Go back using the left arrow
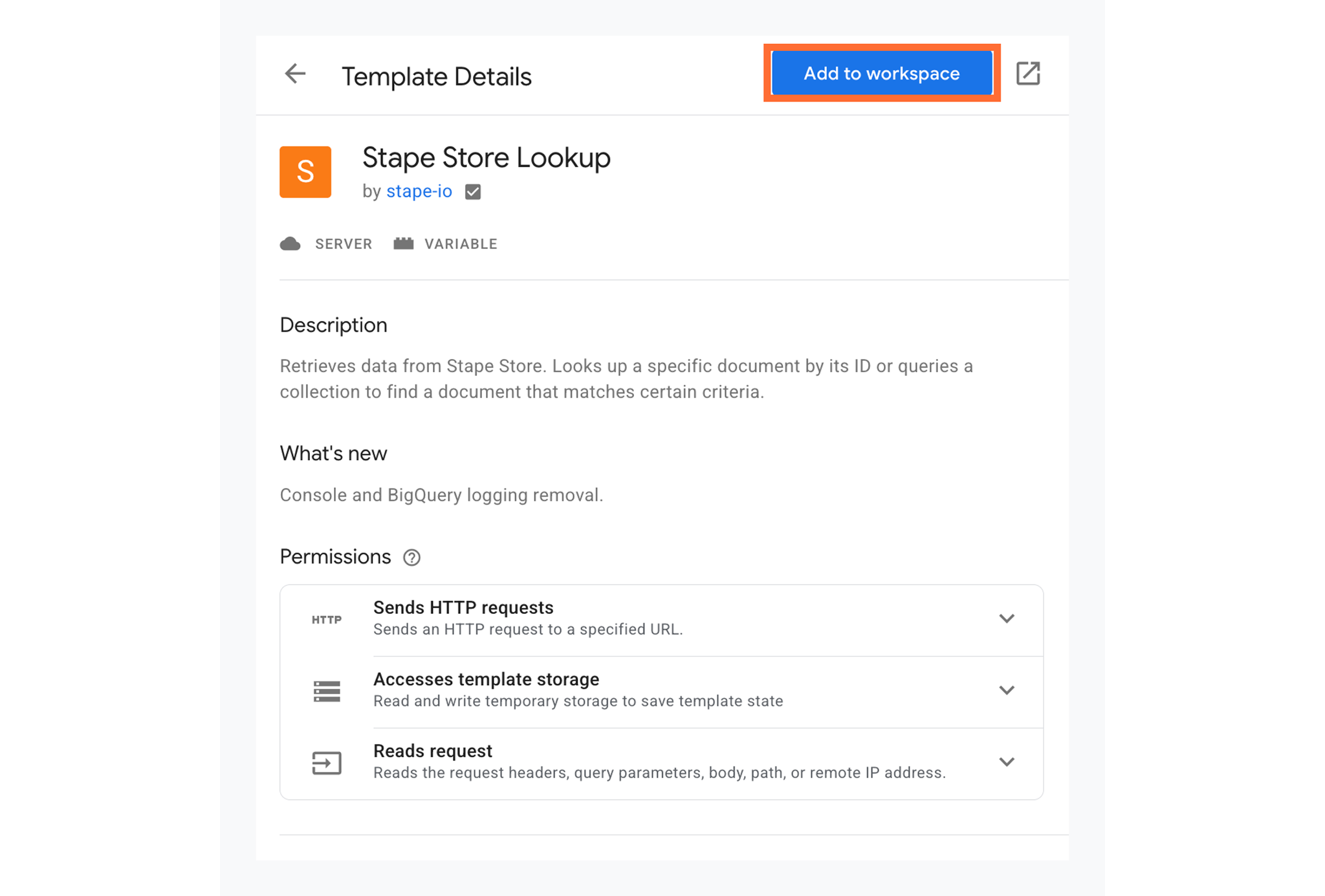Image resolution: width=1325 pixels, height=896 pixels. pyautogui.click(x=295, y=74)
